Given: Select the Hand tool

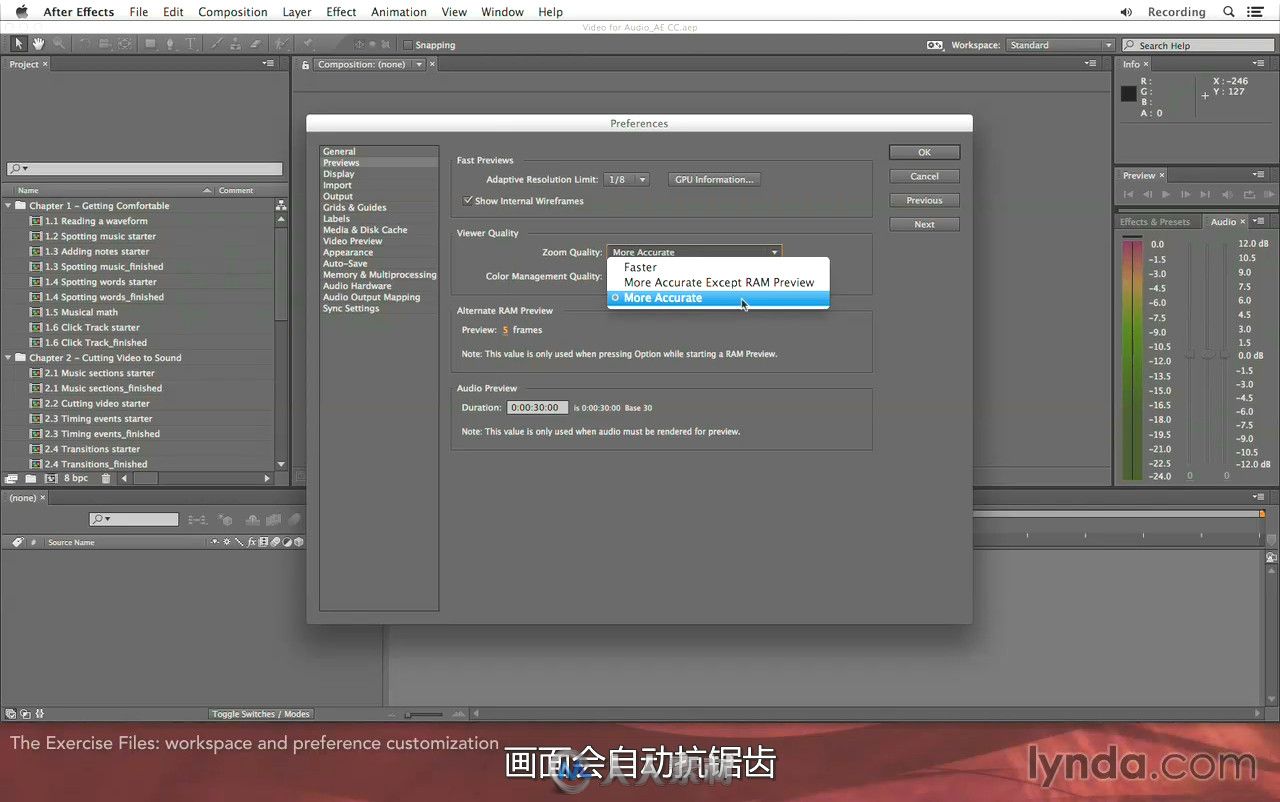Looking at the screenshot, I should pos(38,44).
